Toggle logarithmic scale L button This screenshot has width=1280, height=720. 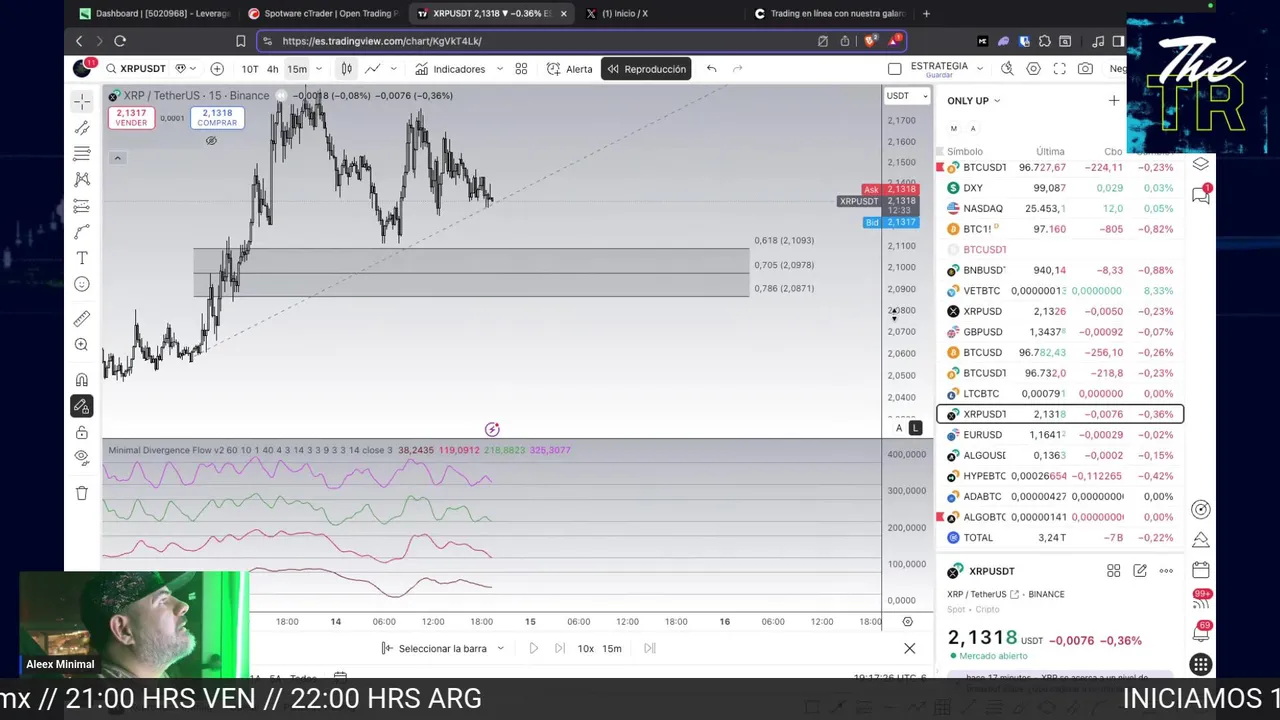click(x=915, y=428)
